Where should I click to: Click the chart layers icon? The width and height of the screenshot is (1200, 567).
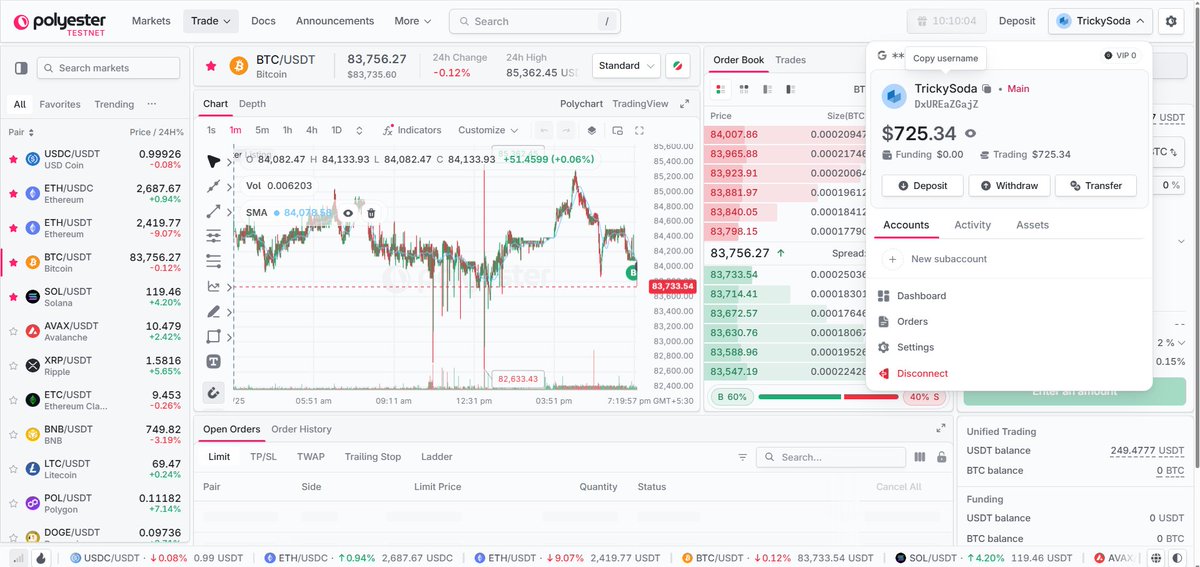[592, 130]
